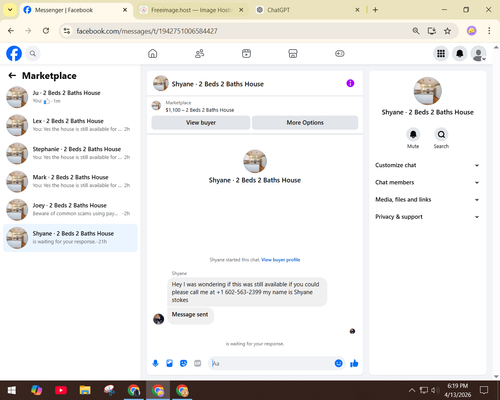View site information icon in address bar

coord(67,31)
